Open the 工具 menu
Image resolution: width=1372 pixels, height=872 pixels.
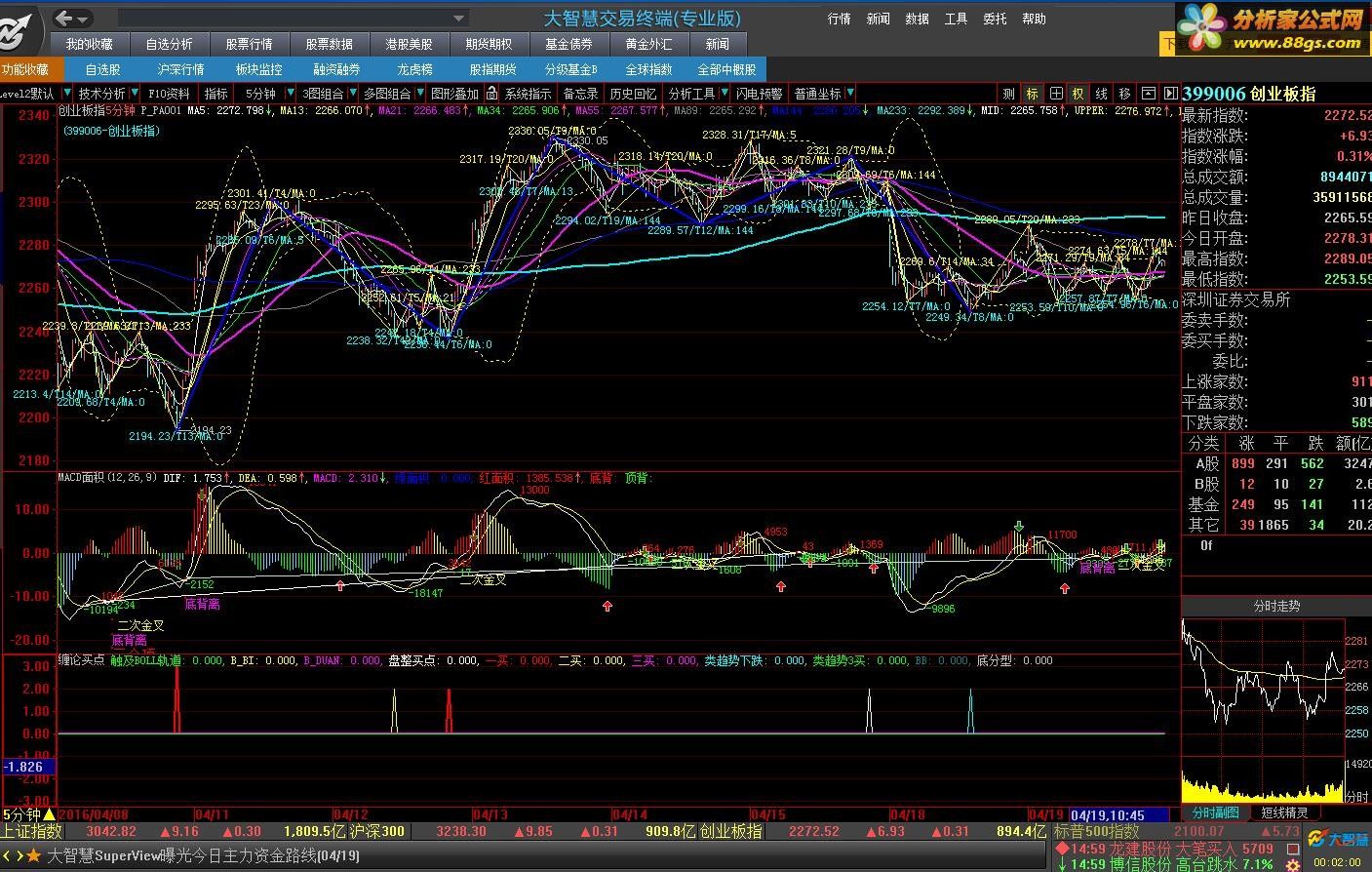[957, 19]
